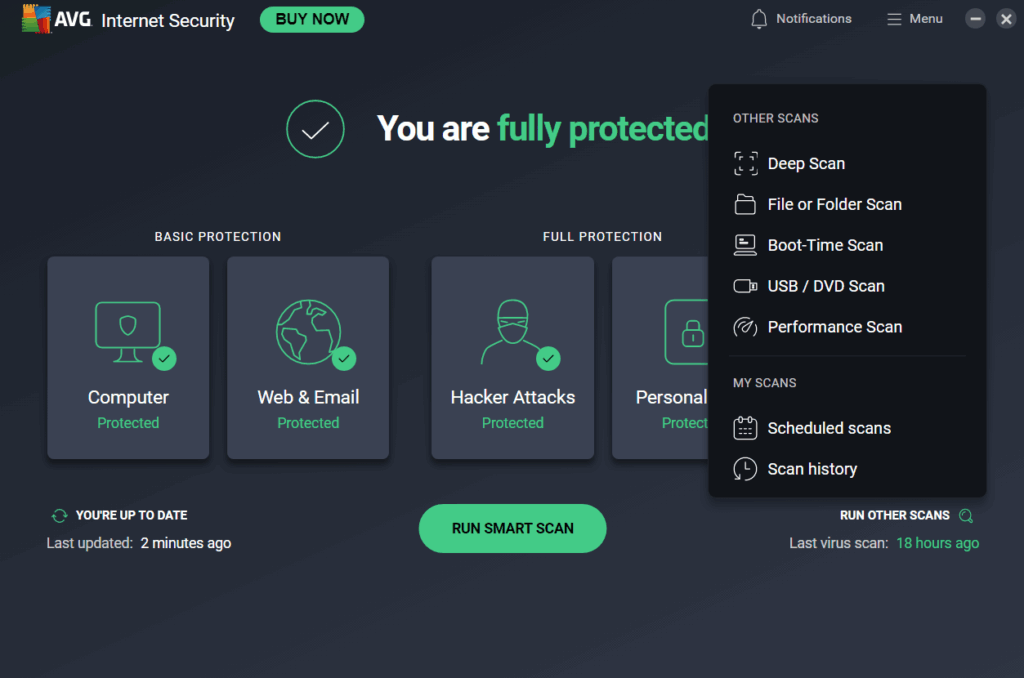
Task: Minimize the AVG window
Action: coord(975,19)
